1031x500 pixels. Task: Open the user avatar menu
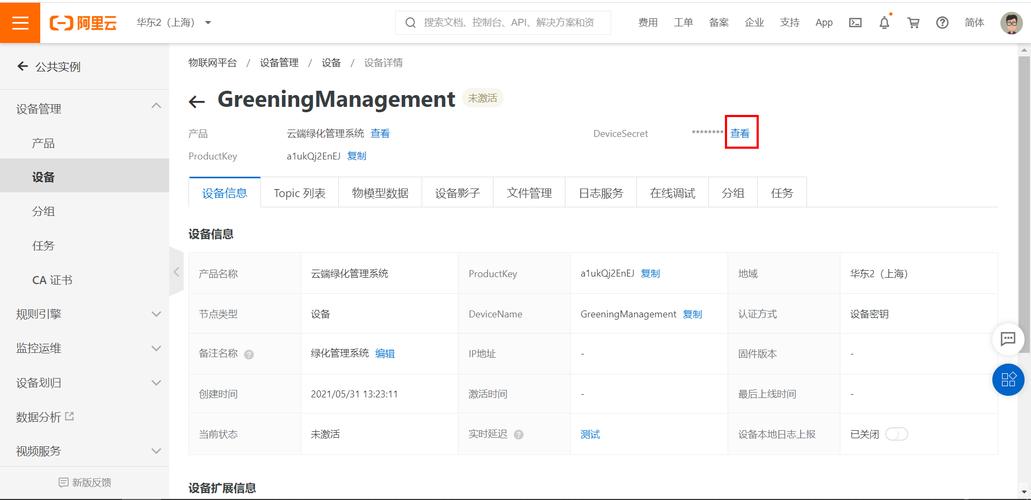[1011, 22]
